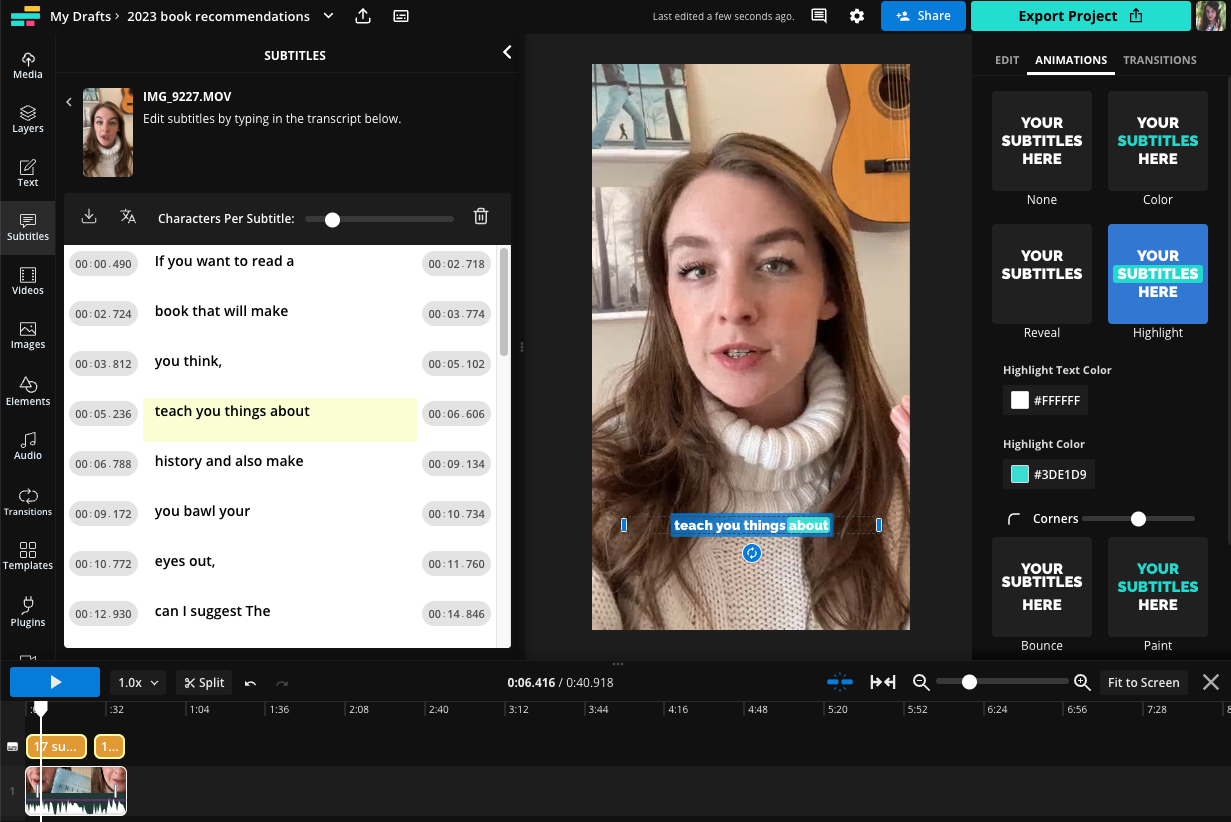Screen dimensions: 1231x822
Task: Expand the project title dropdown
Action: pos(328,16)
